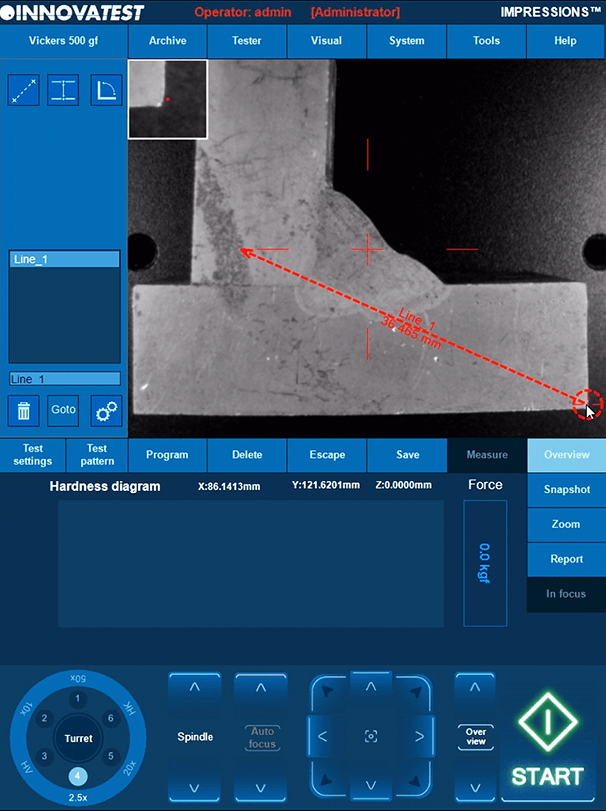Click the center stage position icon
The height and width of the screenshot is (811, 606).
[371, 737]
